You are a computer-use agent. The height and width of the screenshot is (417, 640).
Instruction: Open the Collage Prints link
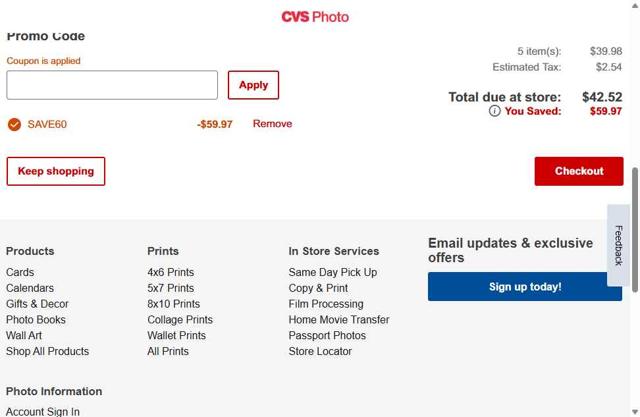click(x=180, y=320)
